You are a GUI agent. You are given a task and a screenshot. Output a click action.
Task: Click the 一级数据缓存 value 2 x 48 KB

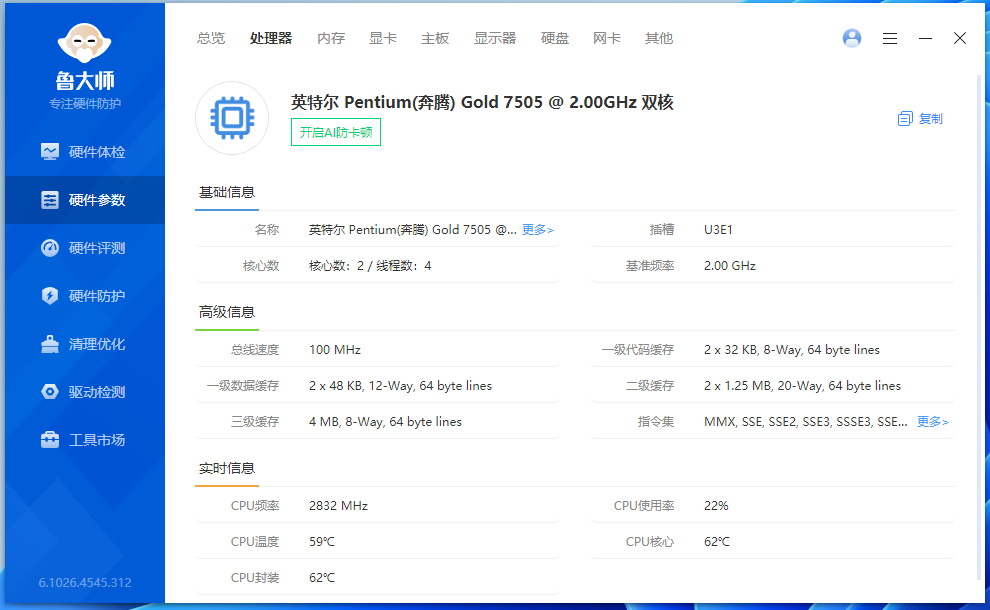(400, 386)
